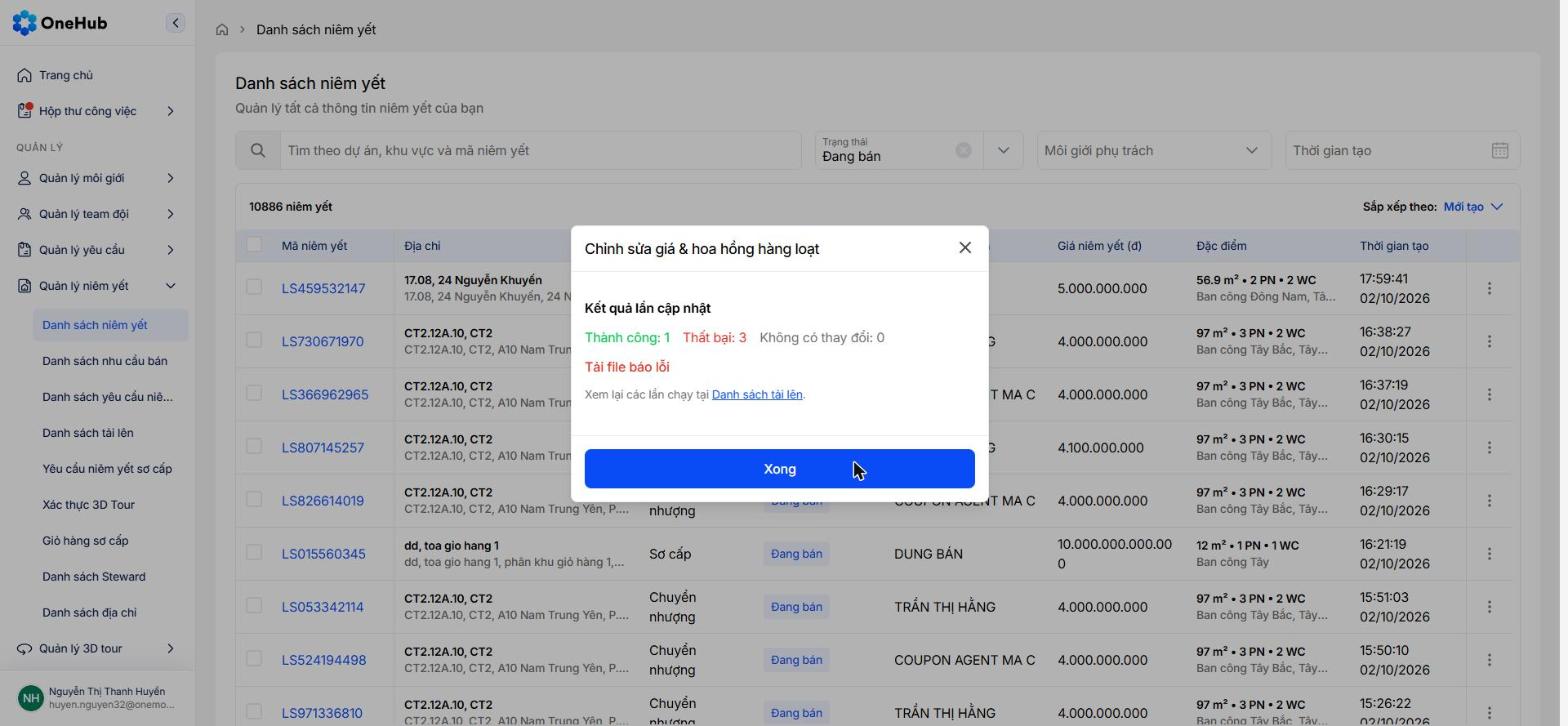Viewport: 1568px width, 726px height.
Task: Clear the Trạng thái filter value
Action: [x=963, y=150]
